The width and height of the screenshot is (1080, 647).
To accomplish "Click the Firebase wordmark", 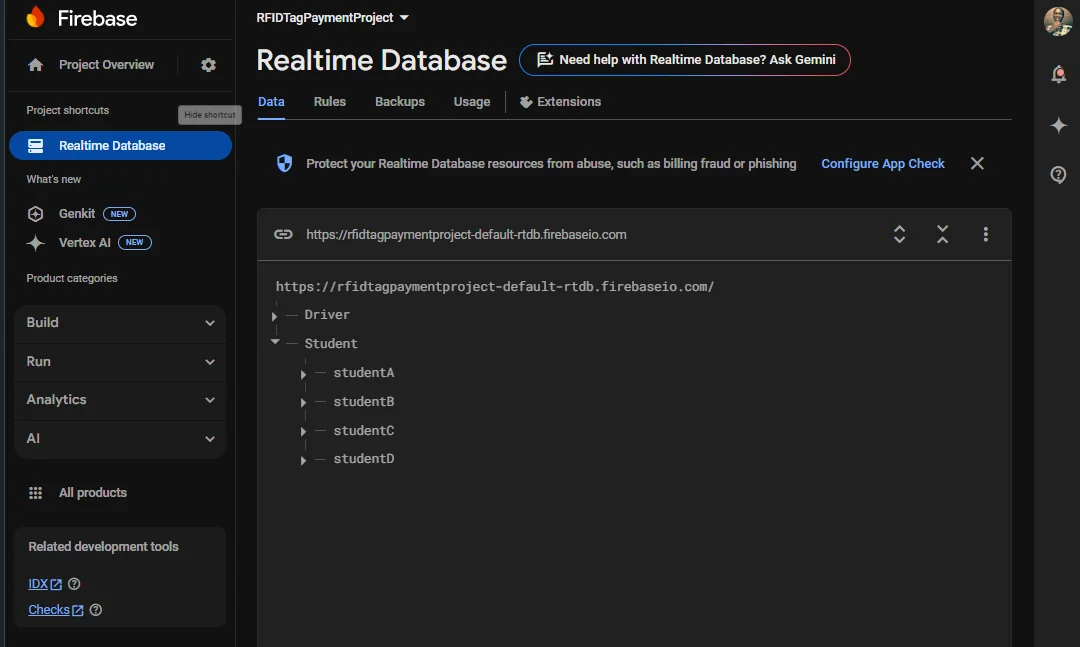I will pyautogui.click(x=97, y=19).
